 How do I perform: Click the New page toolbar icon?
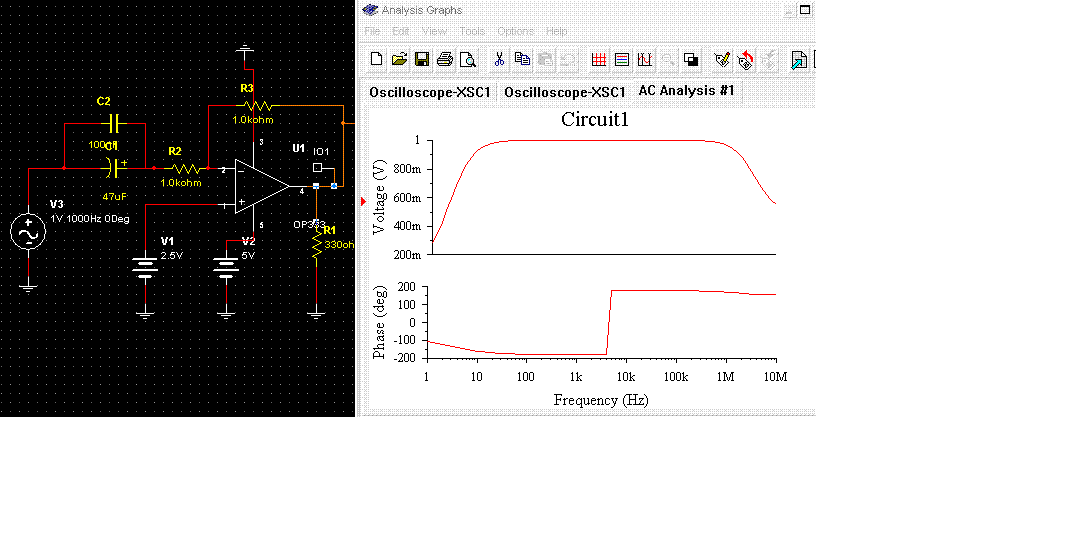[376, 60]
